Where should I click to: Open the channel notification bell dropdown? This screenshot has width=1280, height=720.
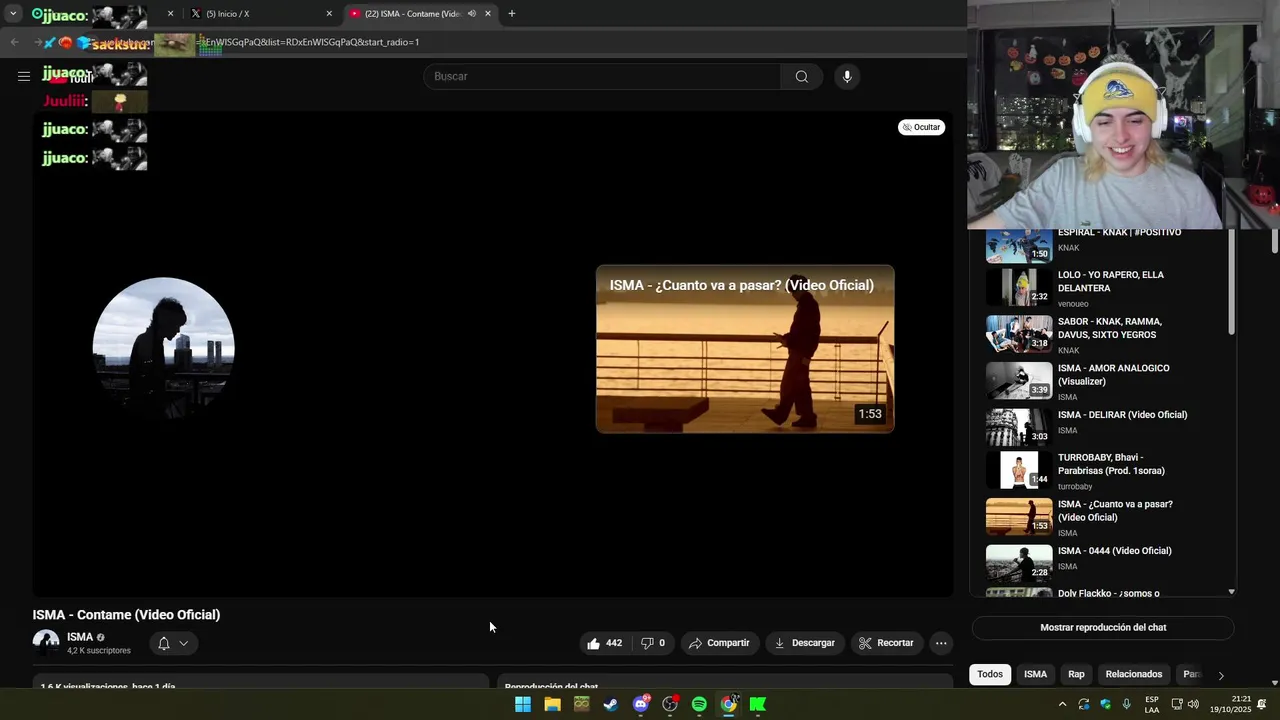click(x=173, y=643)
